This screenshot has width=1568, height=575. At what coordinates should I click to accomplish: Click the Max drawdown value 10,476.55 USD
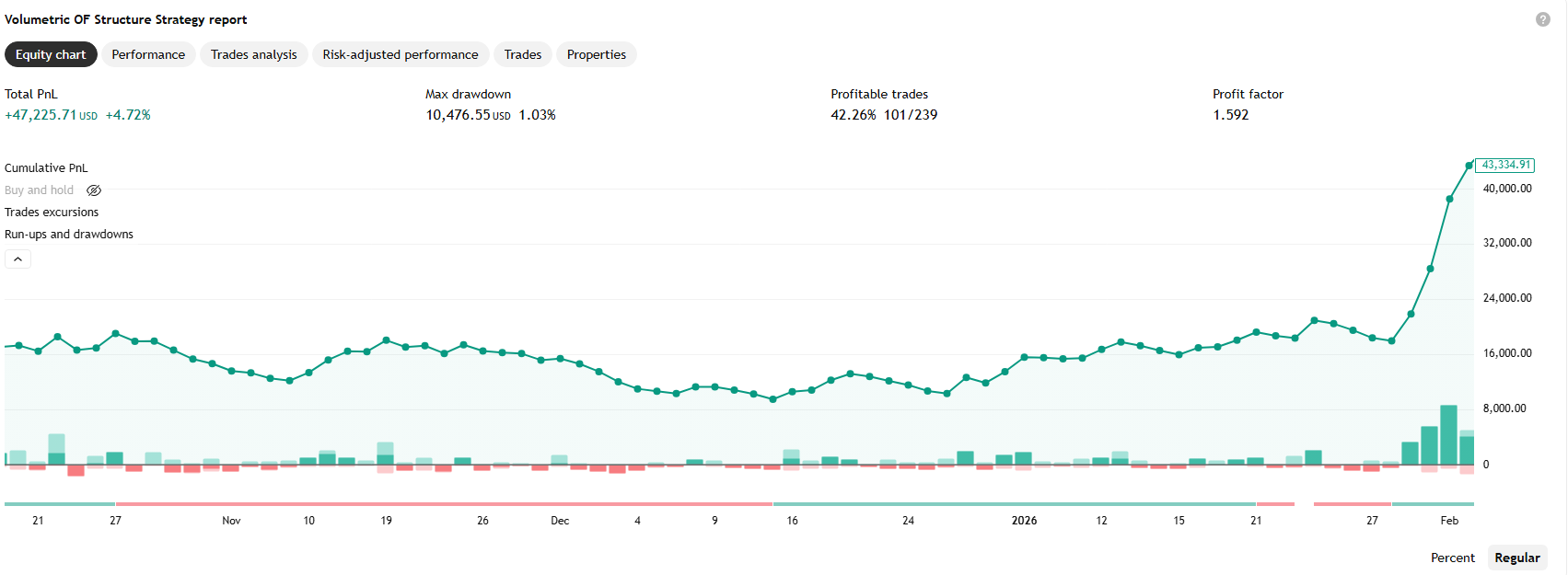468,115
